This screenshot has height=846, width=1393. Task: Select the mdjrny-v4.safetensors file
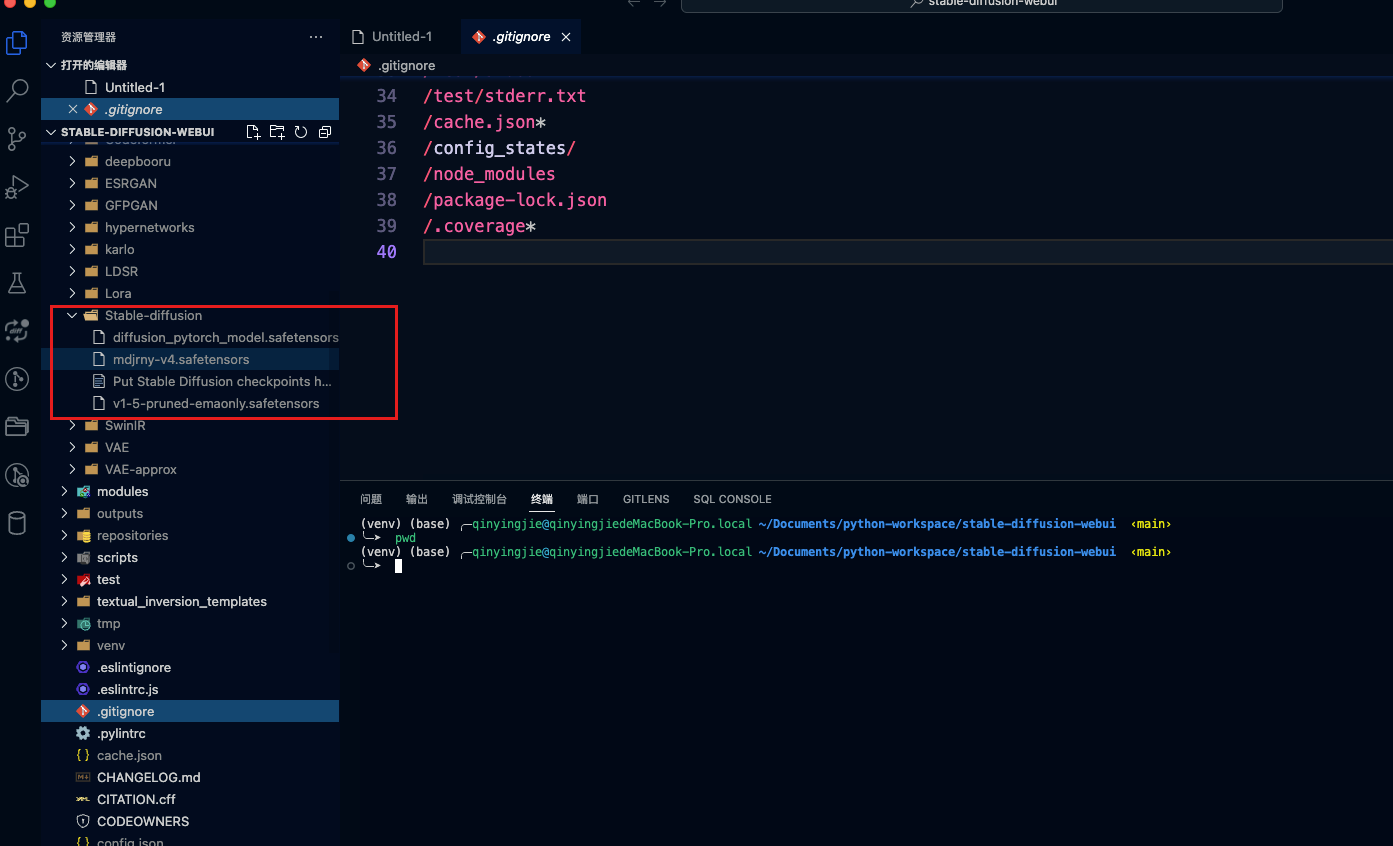click(x=190, y=359)
